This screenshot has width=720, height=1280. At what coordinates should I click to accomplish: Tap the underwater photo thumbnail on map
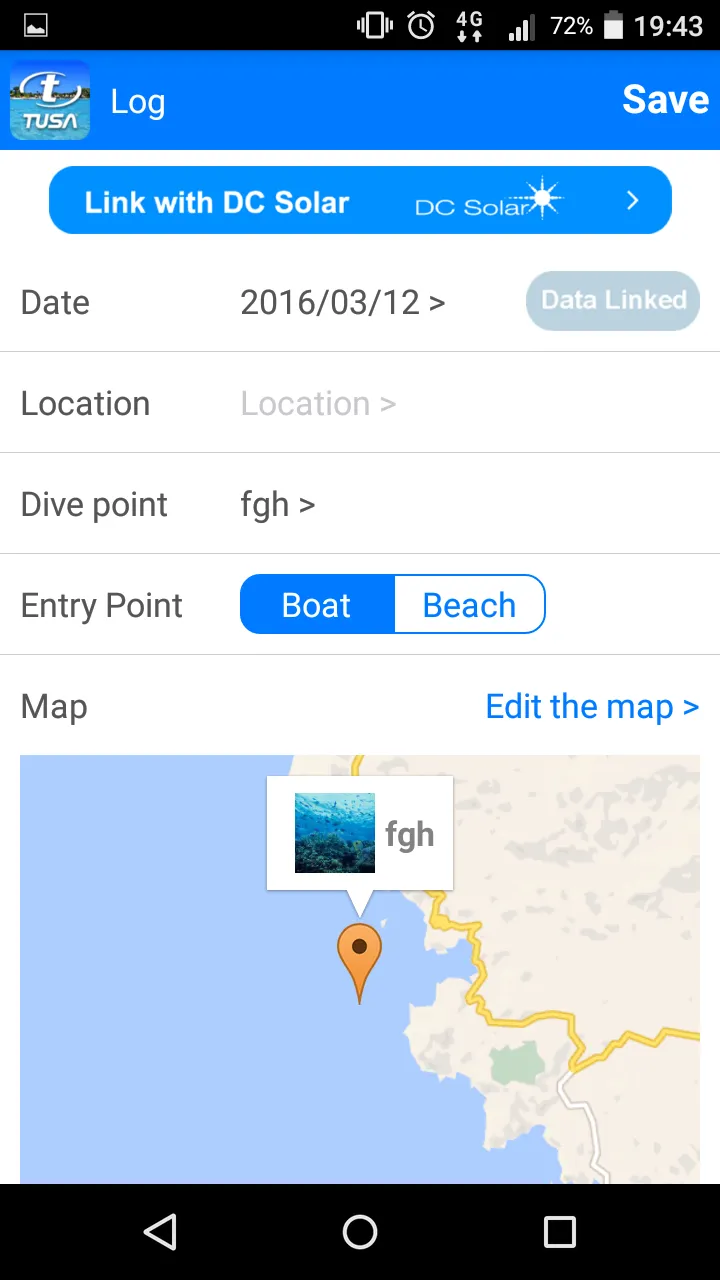coord(335,833)
